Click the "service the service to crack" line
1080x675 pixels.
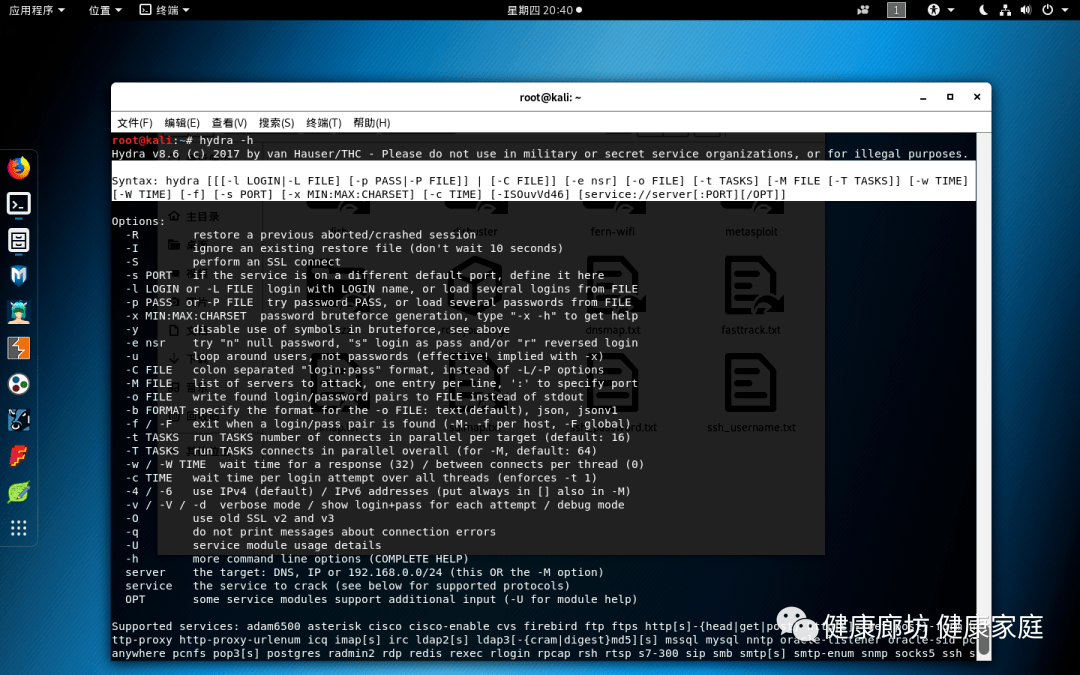(x=348, y=585)
